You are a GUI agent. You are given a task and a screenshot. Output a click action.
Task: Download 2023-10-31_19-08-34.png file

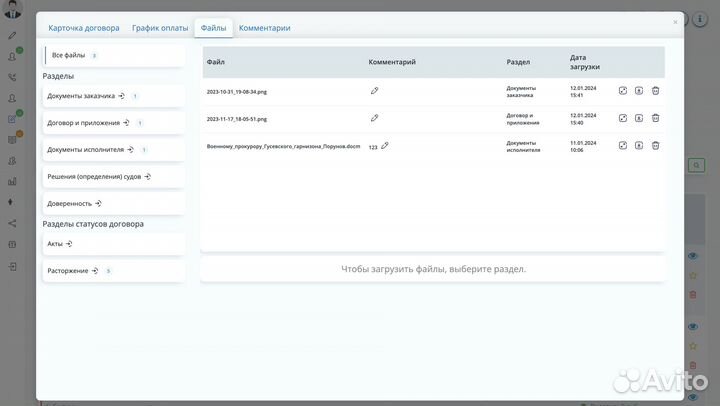click(x=639, y=90)
